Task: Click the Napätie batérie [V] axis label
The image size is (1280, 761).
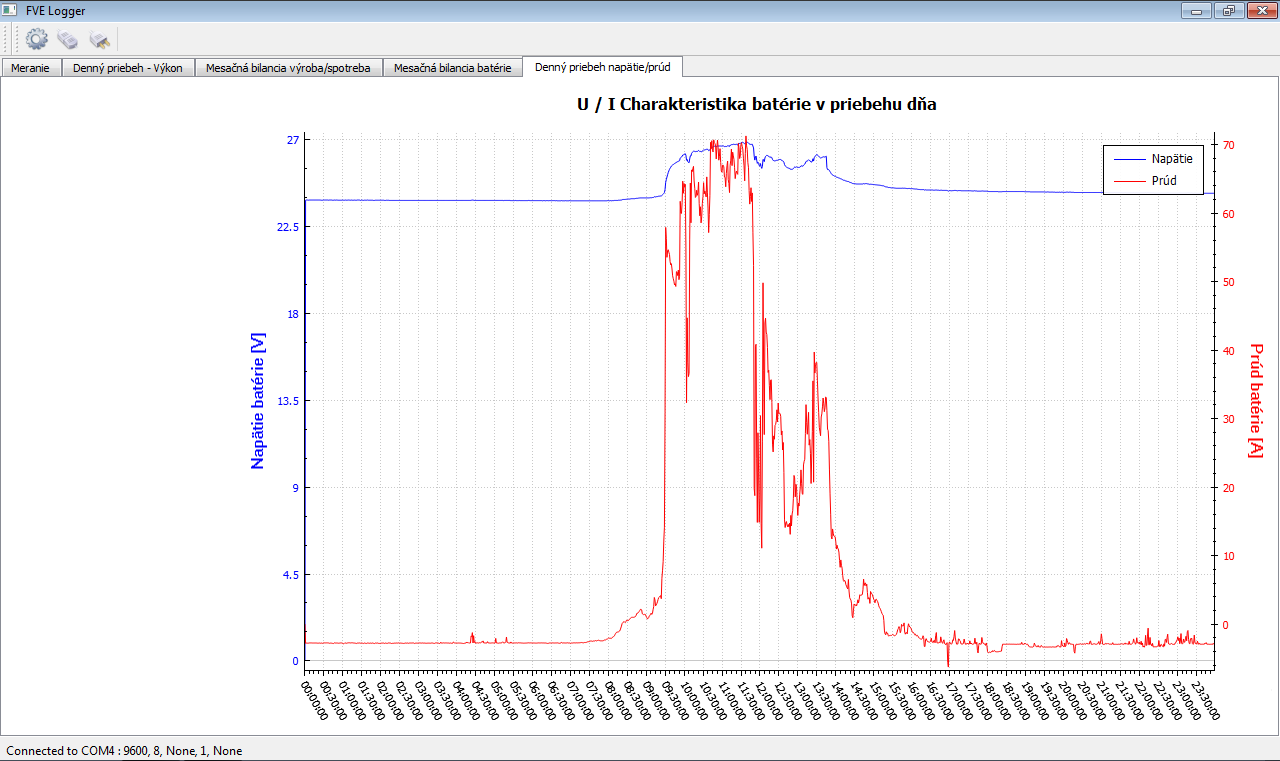Action: point(258,401)
